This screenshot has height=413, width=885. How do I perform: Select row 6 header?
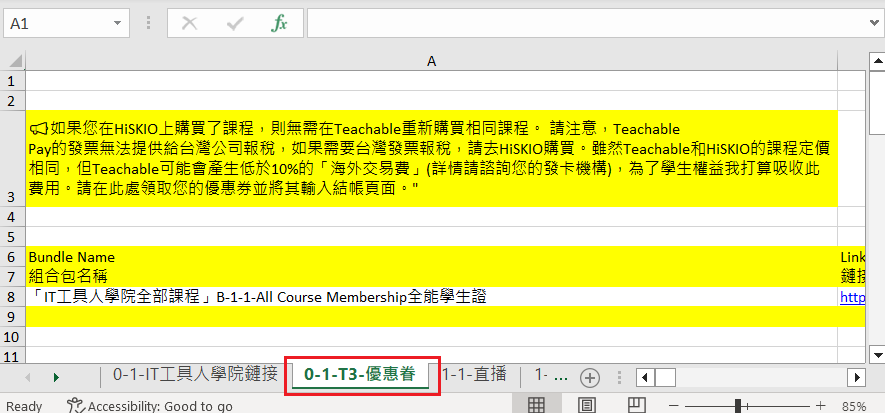tap(12, 257)
